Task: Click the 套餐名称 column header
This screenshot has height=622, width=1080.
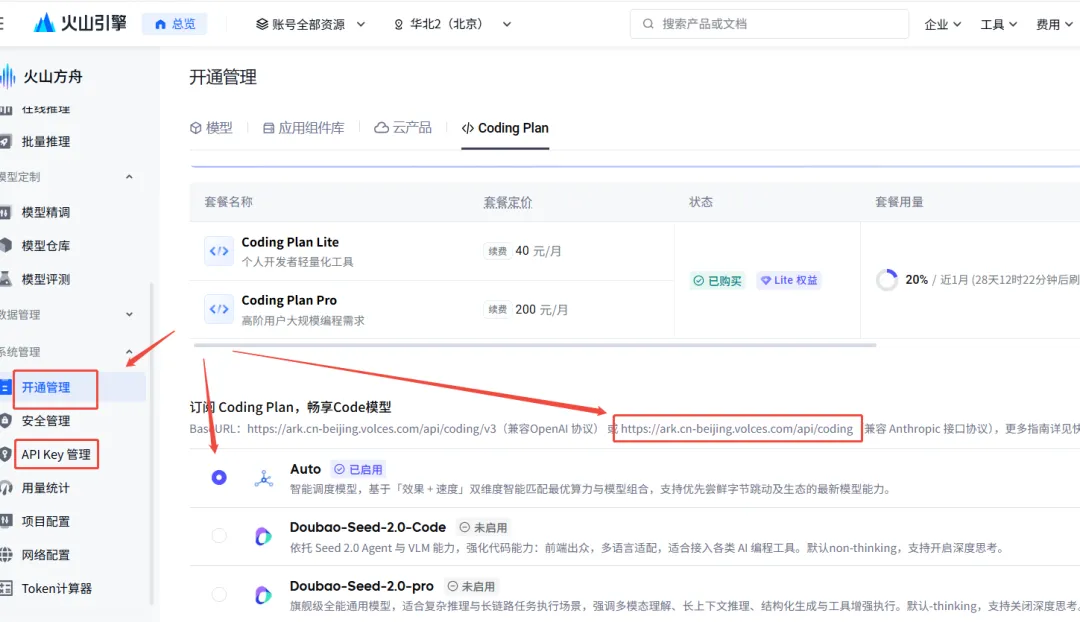Action: [x=229, y=202]
